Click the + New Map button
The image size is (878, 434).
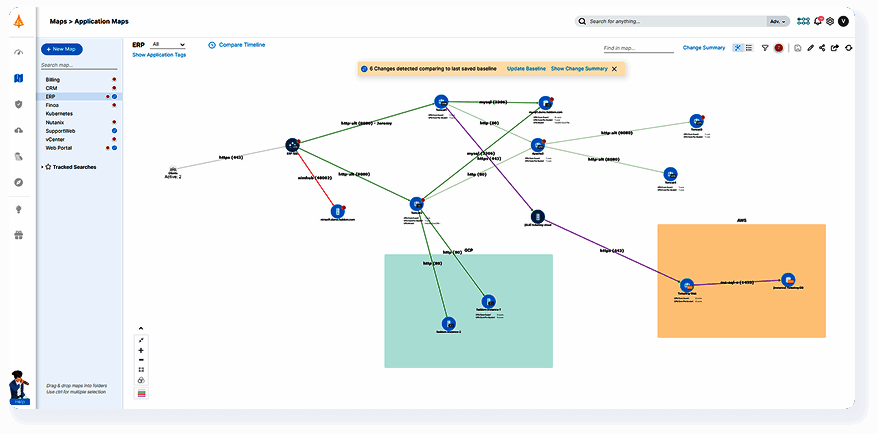pos(62,49)
